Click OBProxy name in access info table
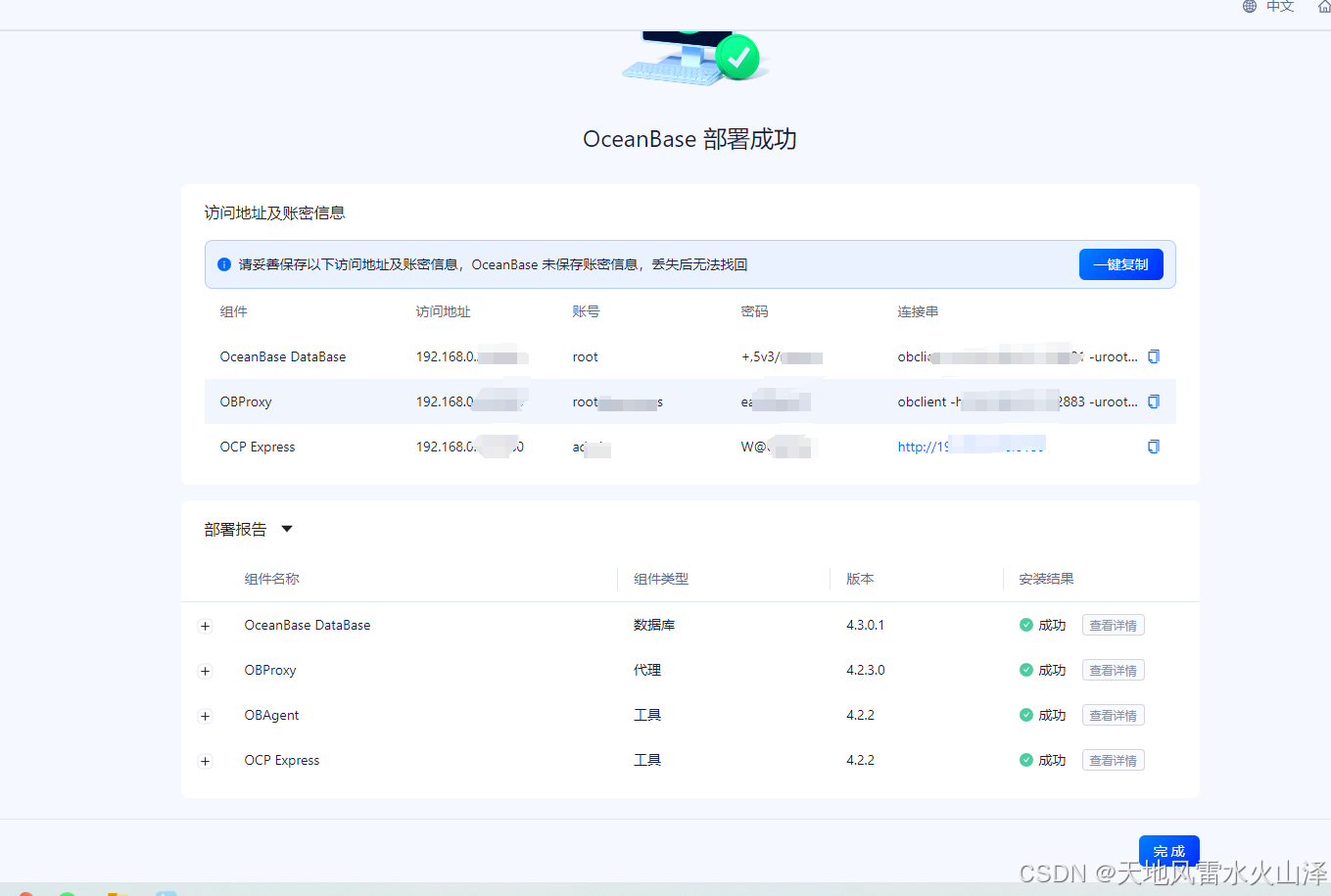This screenshot has height=896, width=1331. click(246, 401)
